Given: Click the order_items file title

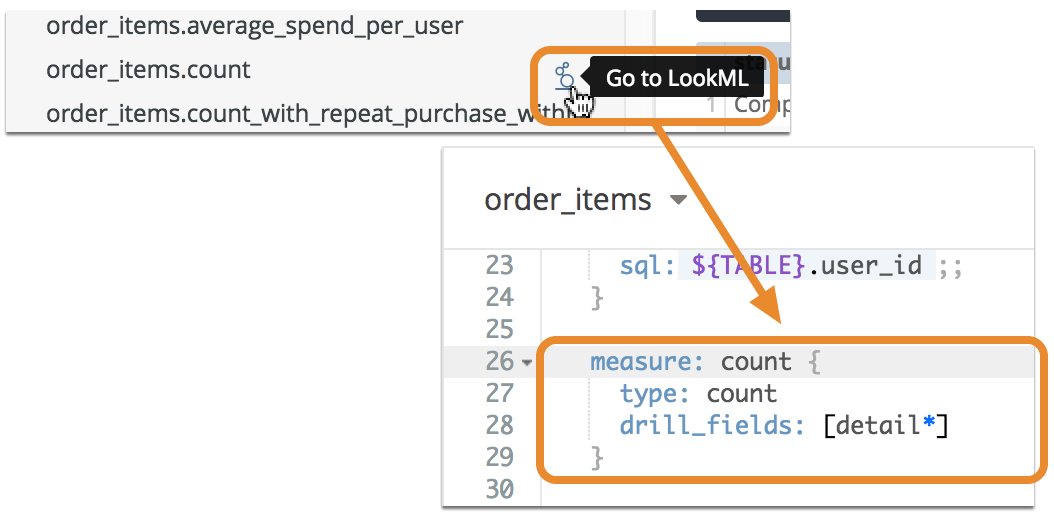Looking at the screenshot, I should 567,200.
